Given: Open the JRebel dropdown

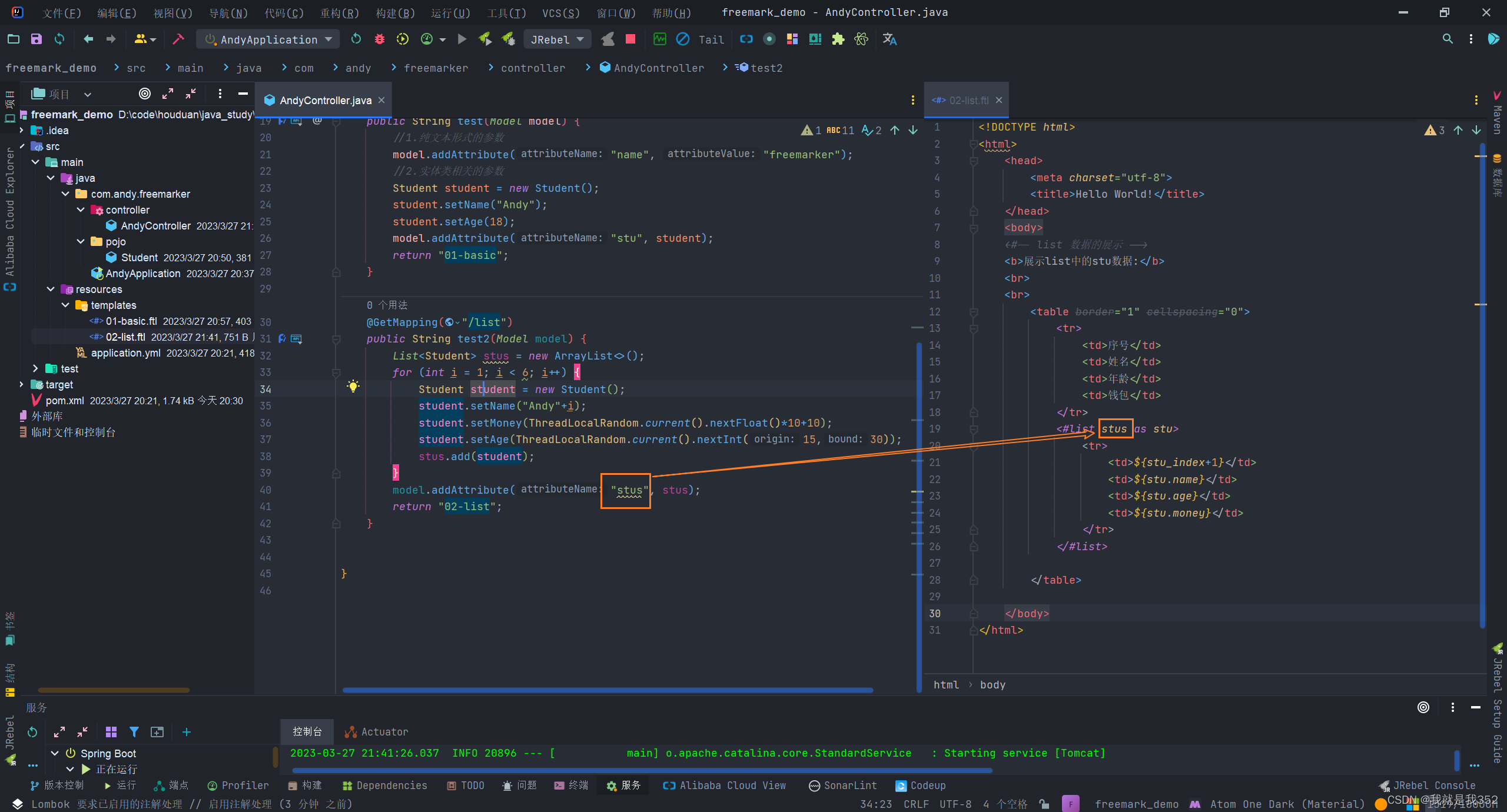Looking at the screenshot, I should [557, 39].
